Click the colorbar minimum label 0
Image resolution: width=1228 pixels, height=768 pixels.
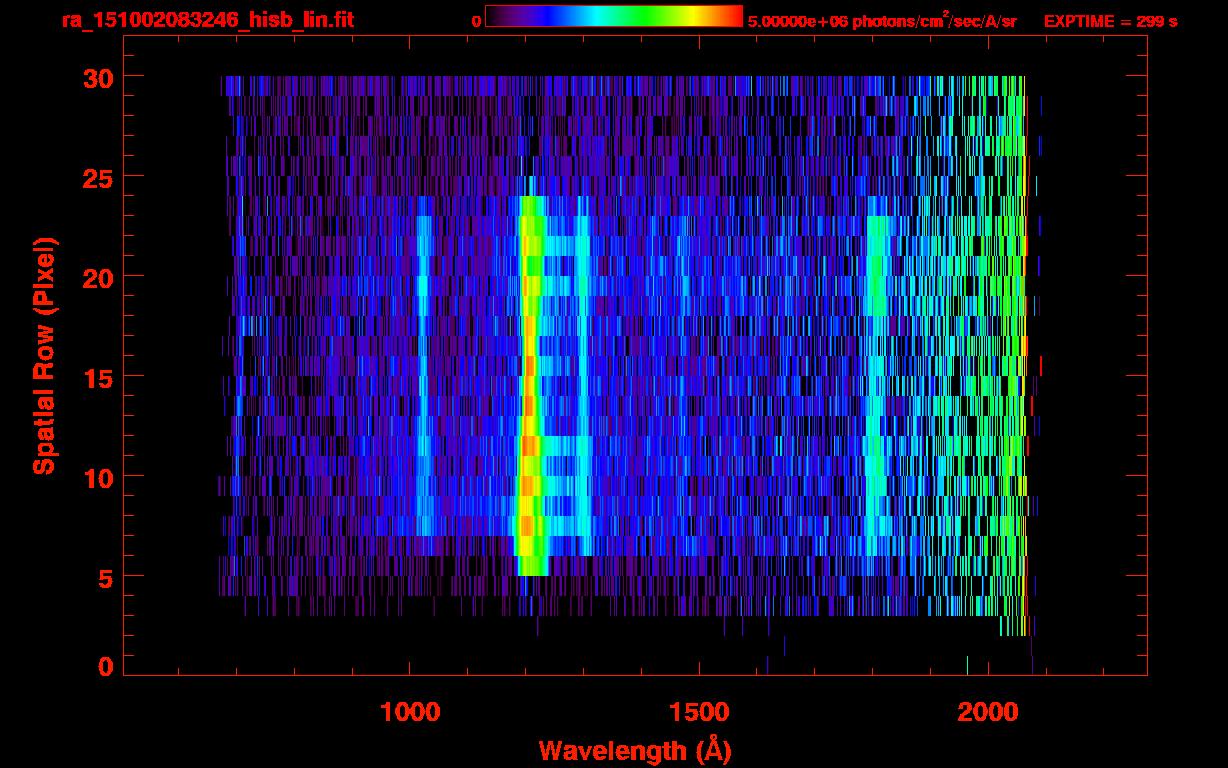pos(476,21)
